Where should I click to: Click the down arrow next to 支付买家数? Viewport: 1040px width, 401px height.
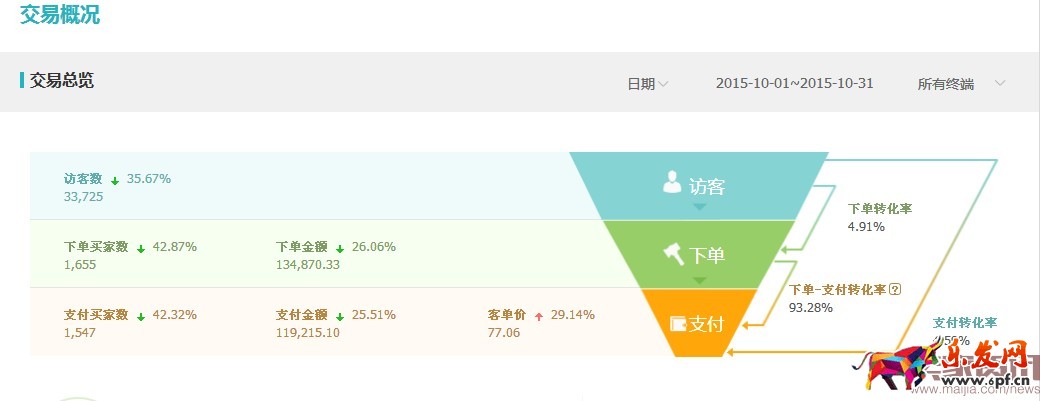141,316
